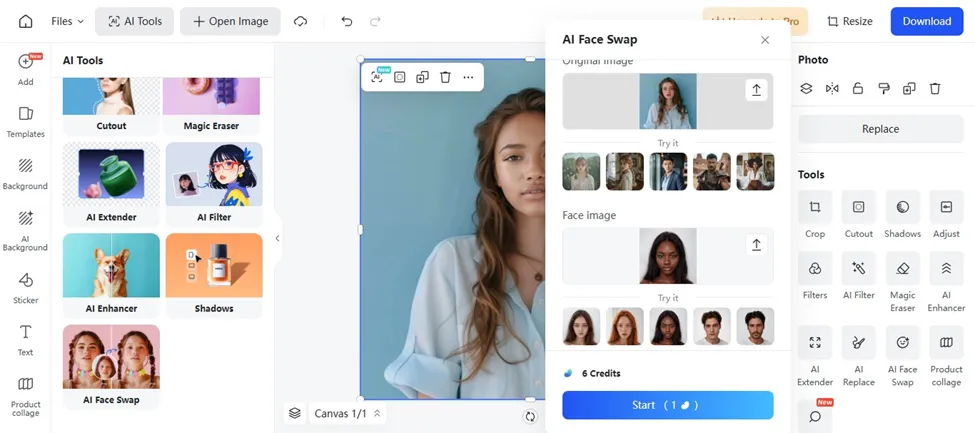Select the Shadows tool in the right Tools panel

tap(902, 215)
